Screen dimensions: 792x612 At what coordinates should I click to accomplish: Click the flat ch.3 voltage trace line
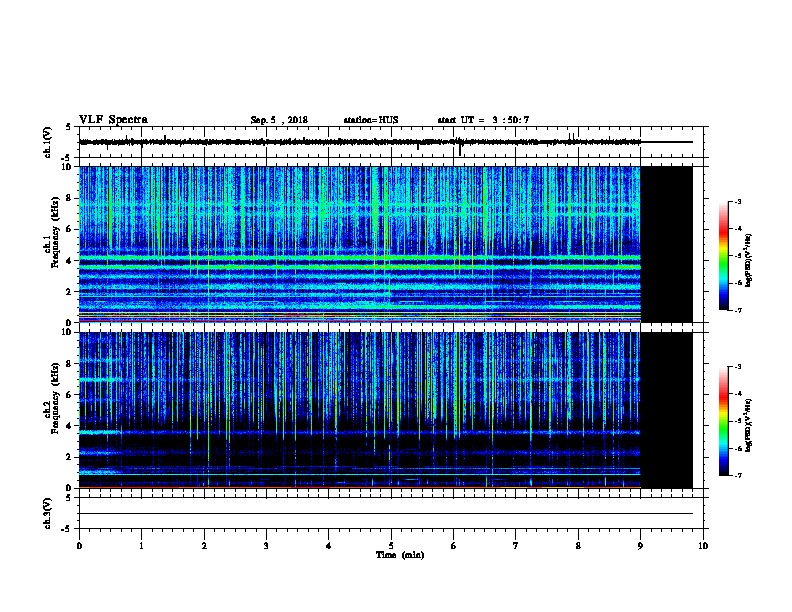386,514
